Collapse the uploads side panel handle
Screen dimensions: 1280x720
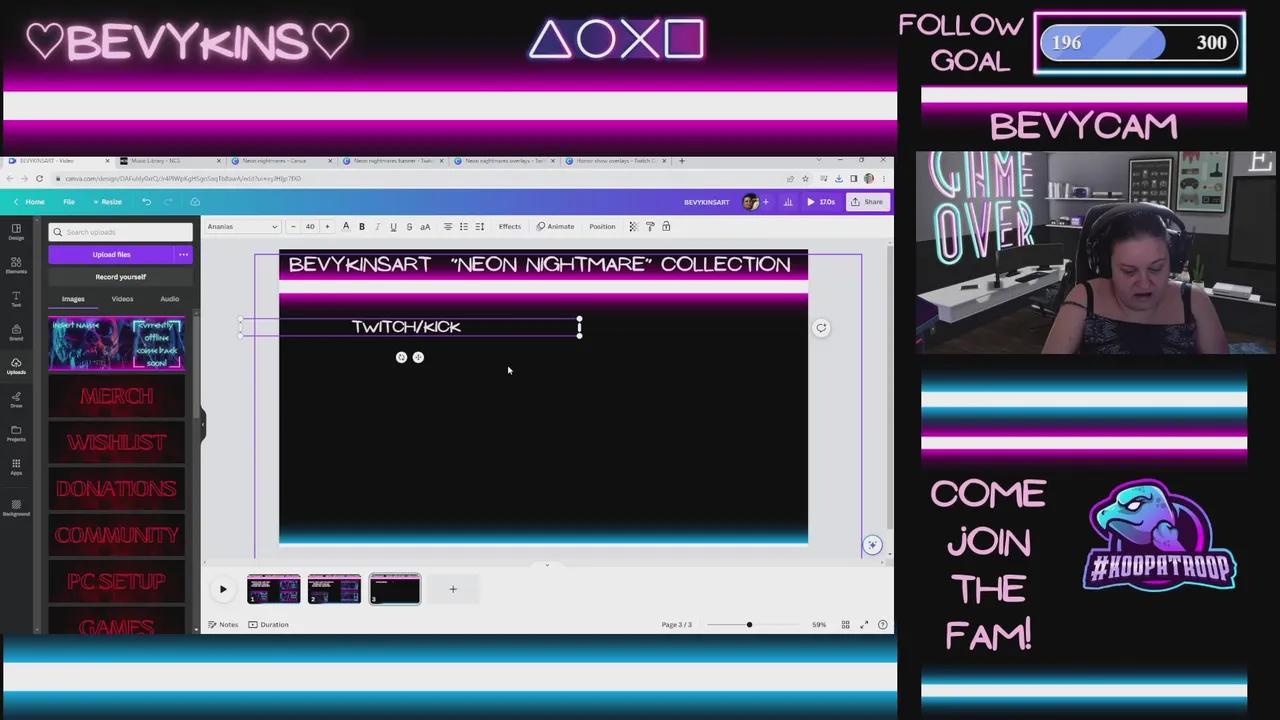(x=202, y=424)
